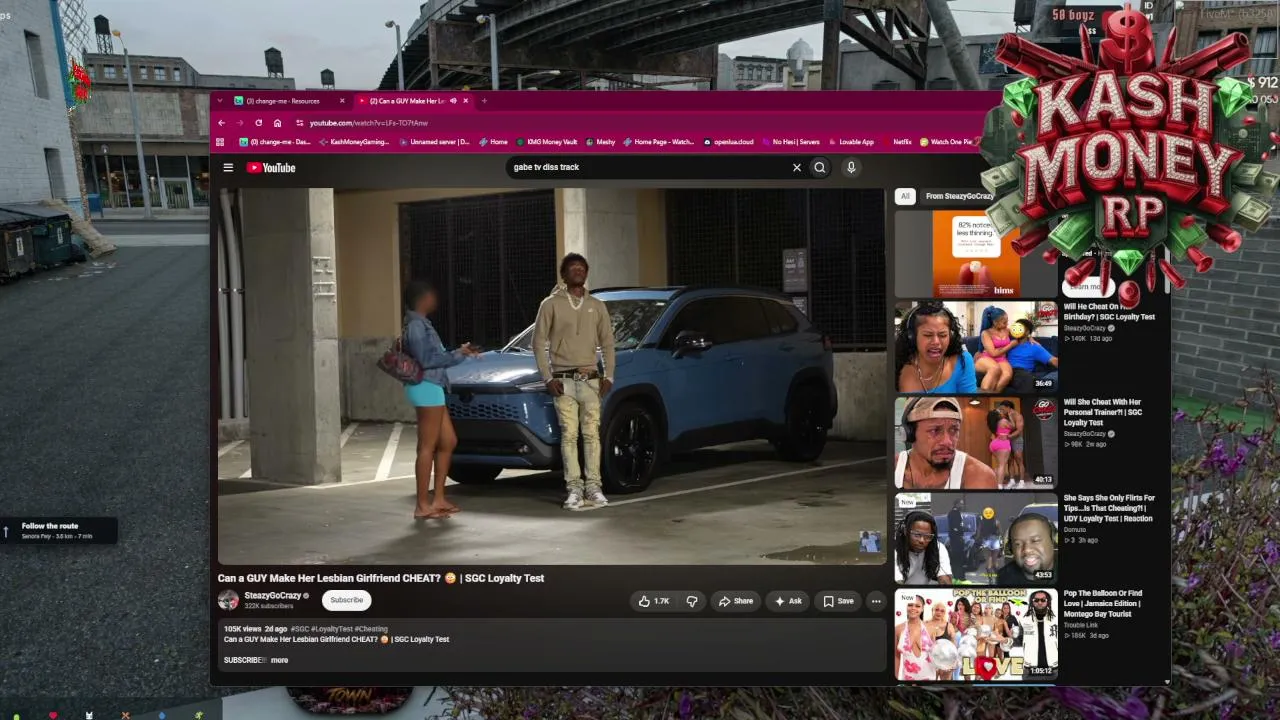1280x720 pixels.
Task: Open the tab search dropdown arrow
Action: pyautogui.click(x=221, y=101)
